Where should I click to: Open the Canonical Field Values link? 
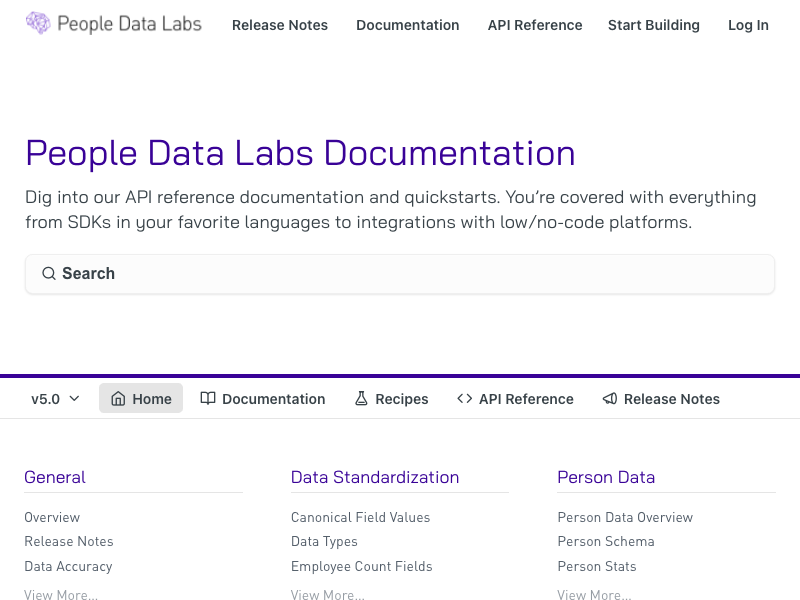(360, 517)
